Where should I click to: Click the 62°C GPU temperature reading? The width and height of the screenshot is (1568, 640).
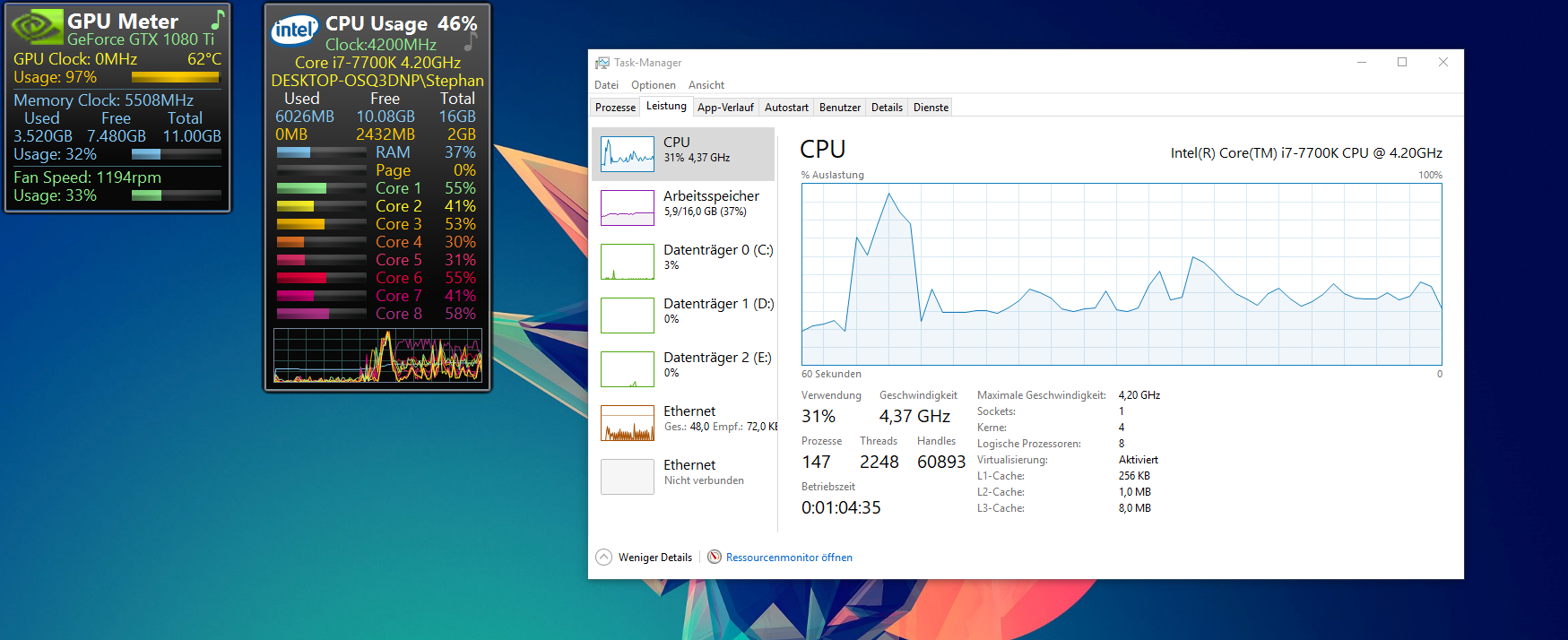204,59
